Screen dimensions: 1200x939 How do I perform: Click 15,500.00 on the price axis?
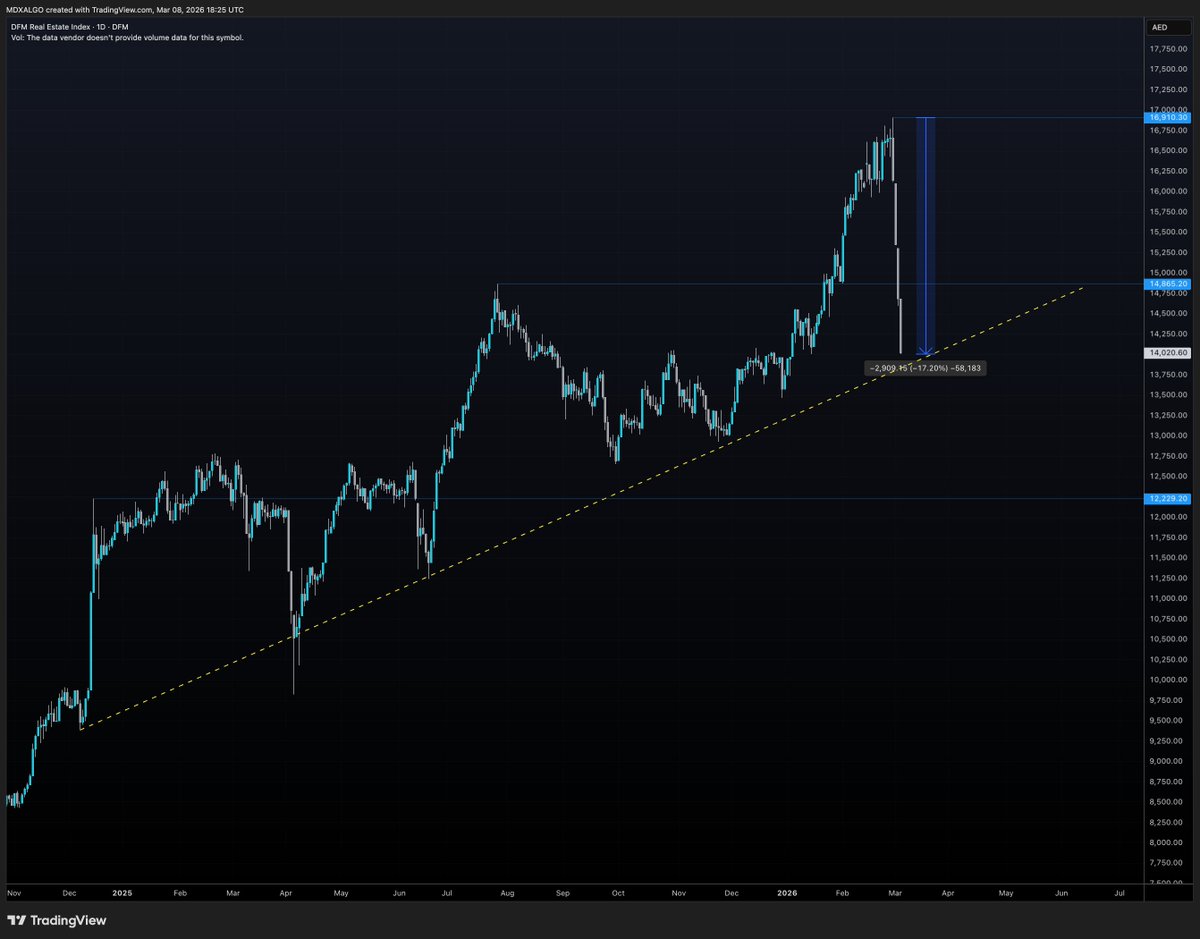click(x=1168, y=232)
